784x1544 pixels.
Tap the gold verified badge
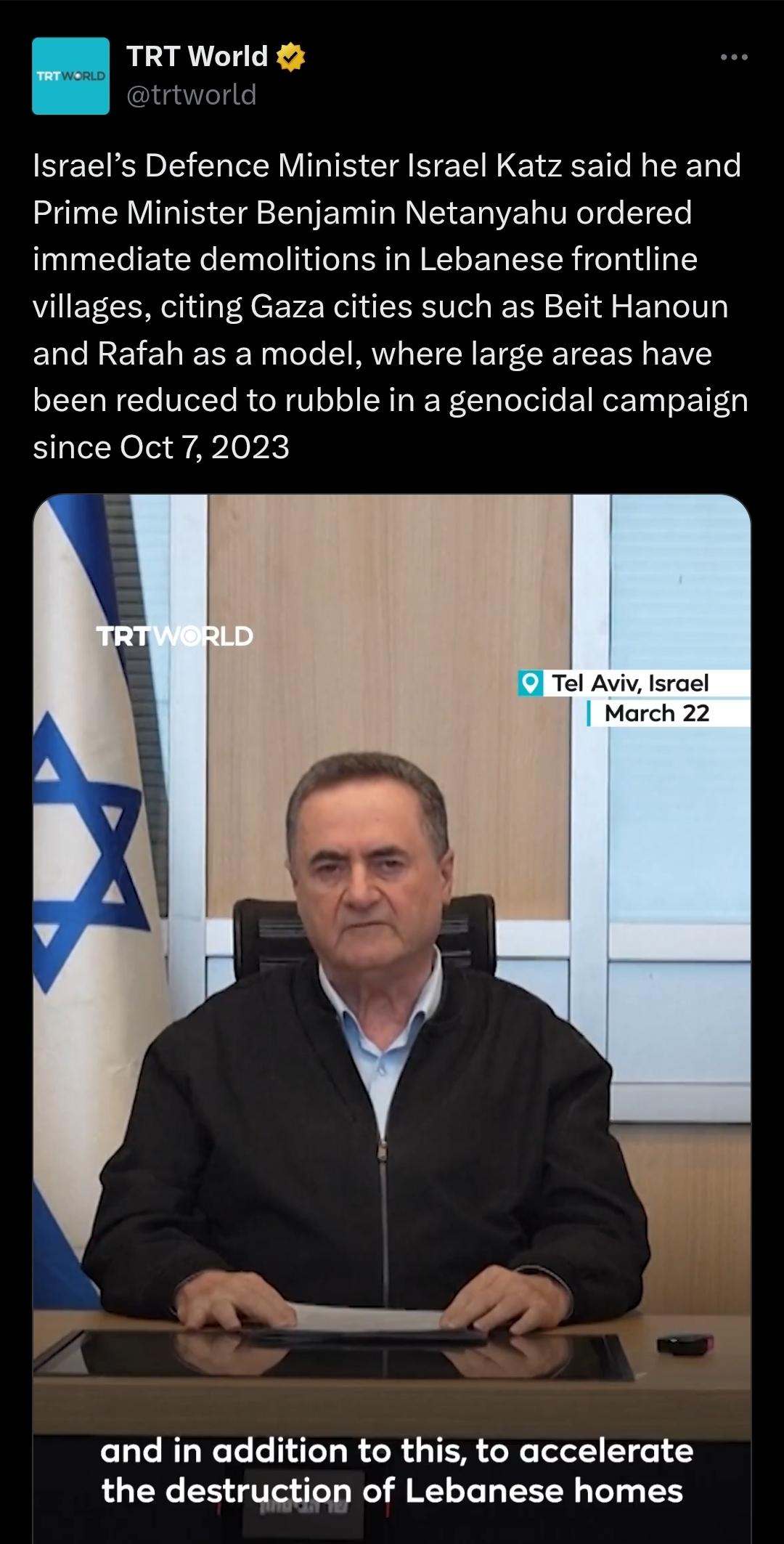coord(290,57)
